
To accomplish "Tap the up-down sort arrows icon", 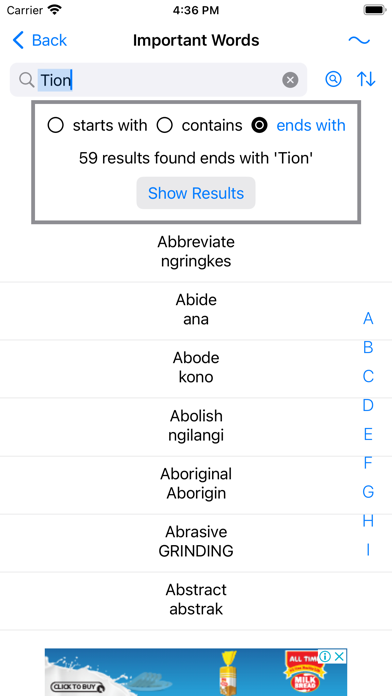I will point(366,79).
